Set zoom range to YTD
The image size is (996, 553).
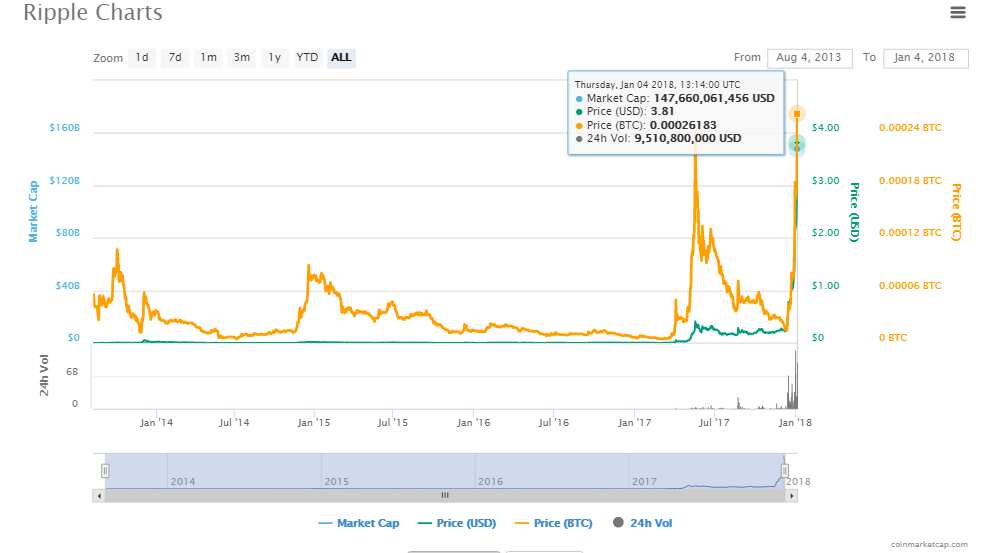point(307,58)
